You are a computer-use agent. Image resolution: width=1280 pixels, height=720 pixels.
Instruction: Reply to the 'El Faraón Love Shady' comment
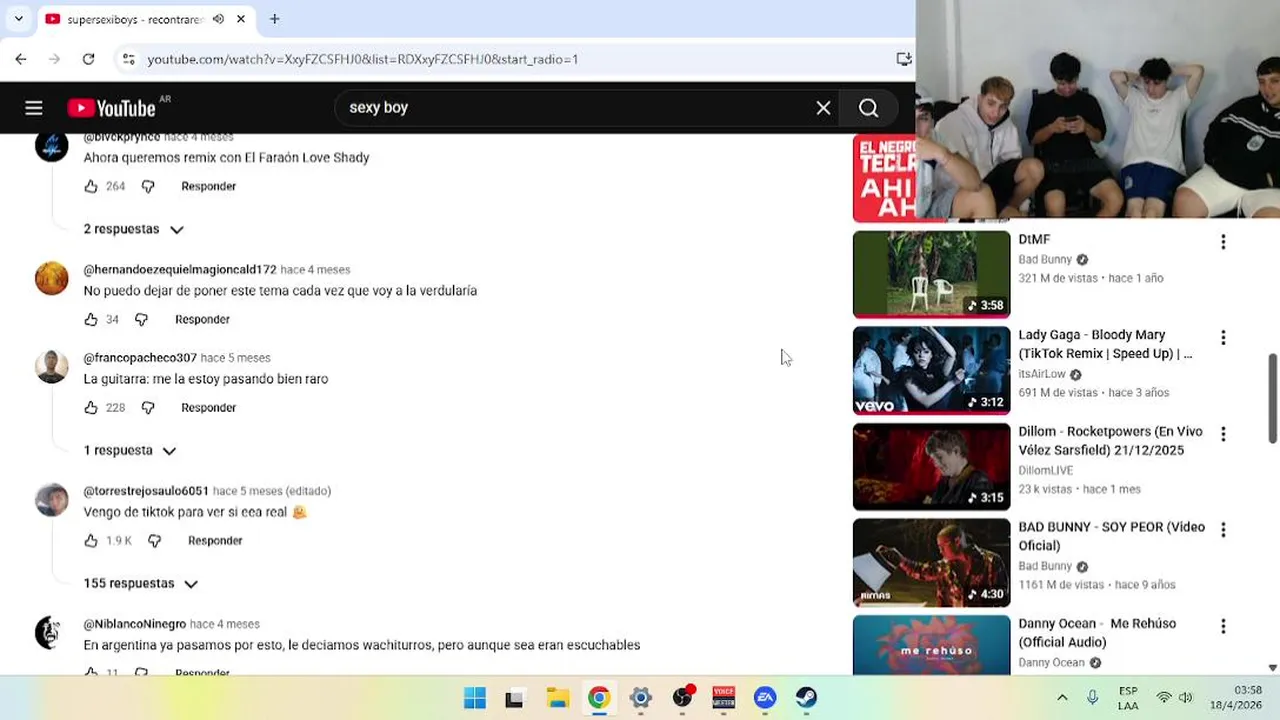point(208,186)
